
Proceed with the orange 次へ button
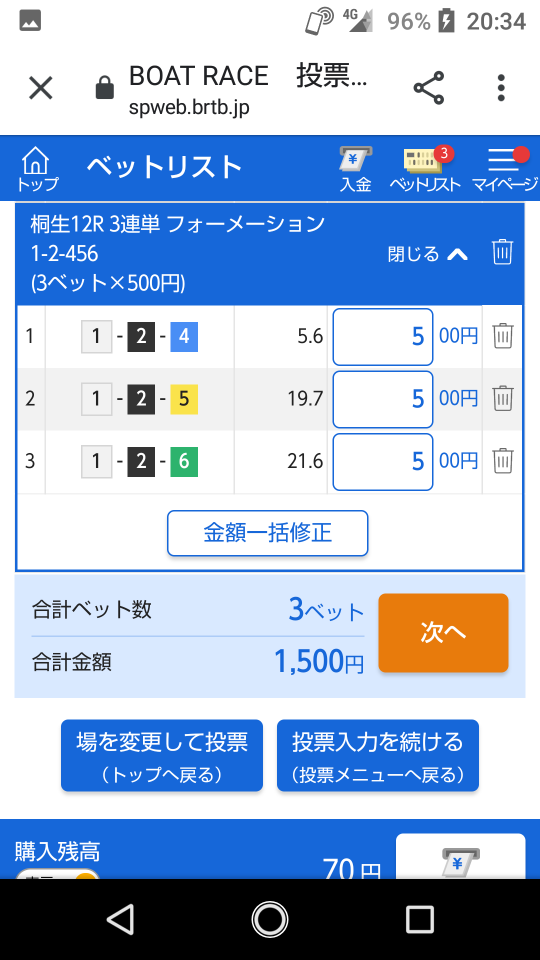pyautogui.click(x=443, y=633)
